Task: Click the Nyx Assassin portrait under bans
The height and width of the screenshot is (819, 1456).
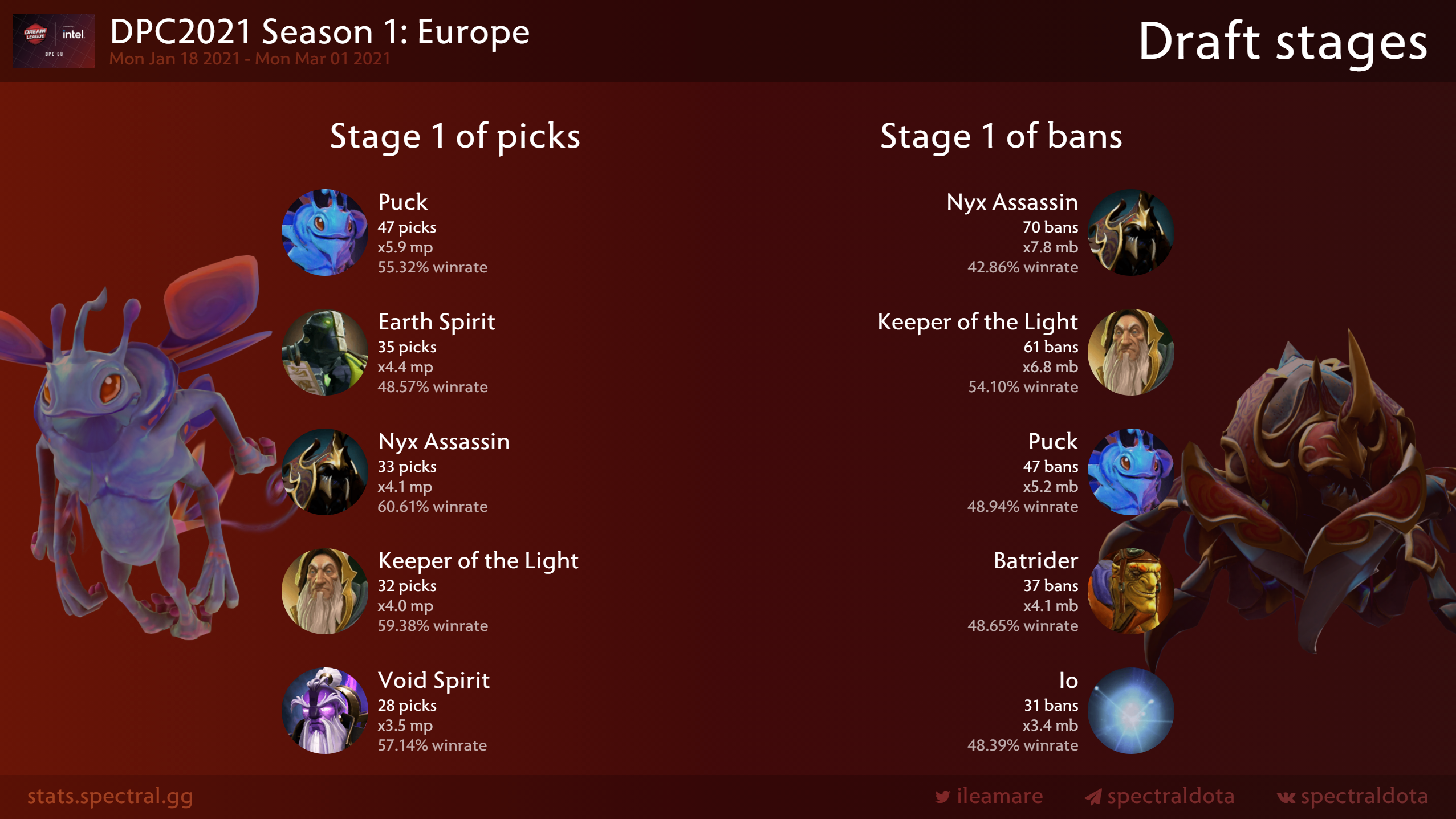Action: point(1131,233)
